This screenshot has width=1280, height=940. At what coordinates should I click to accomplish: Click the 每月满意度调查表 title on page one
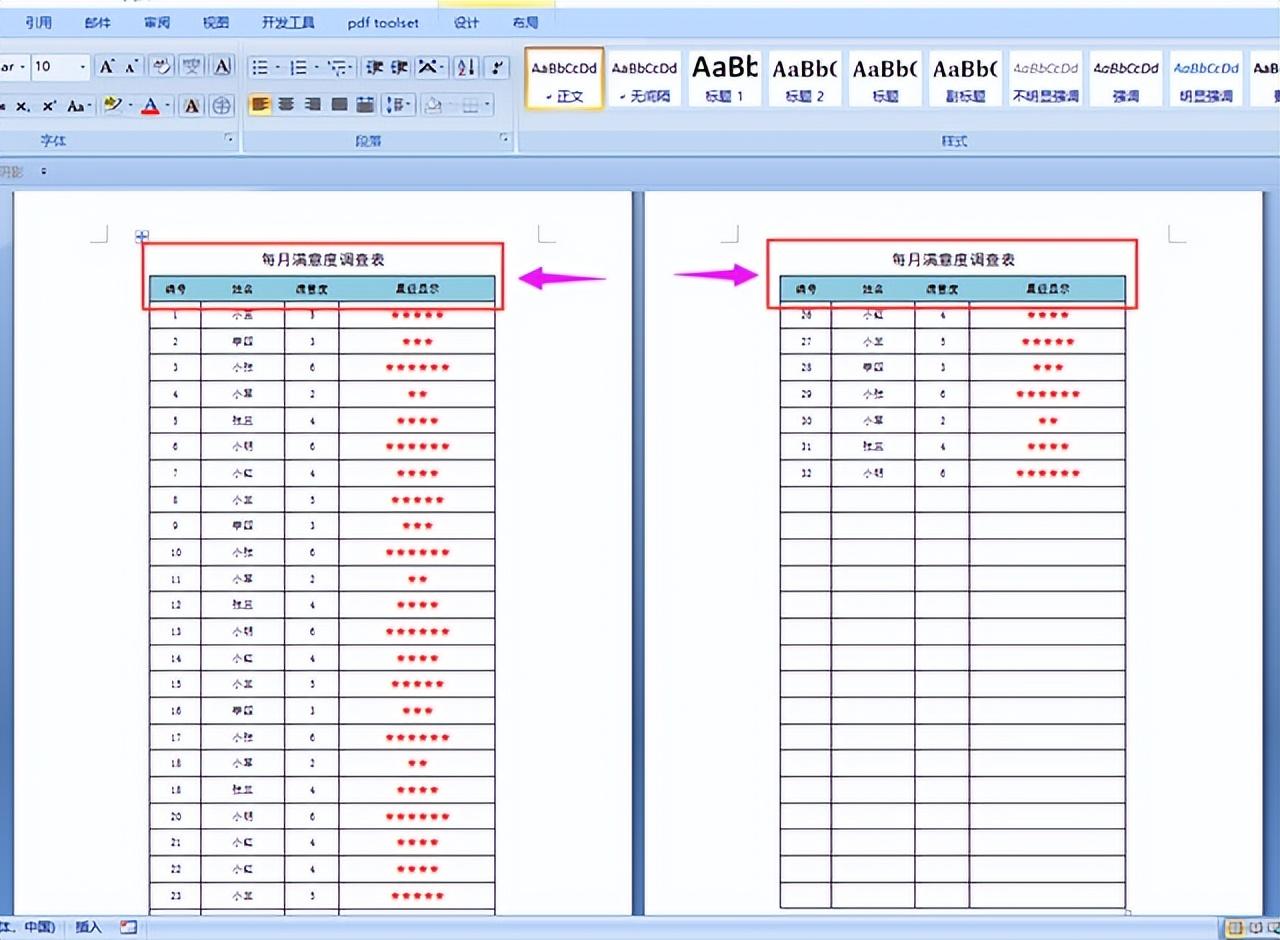322,259
